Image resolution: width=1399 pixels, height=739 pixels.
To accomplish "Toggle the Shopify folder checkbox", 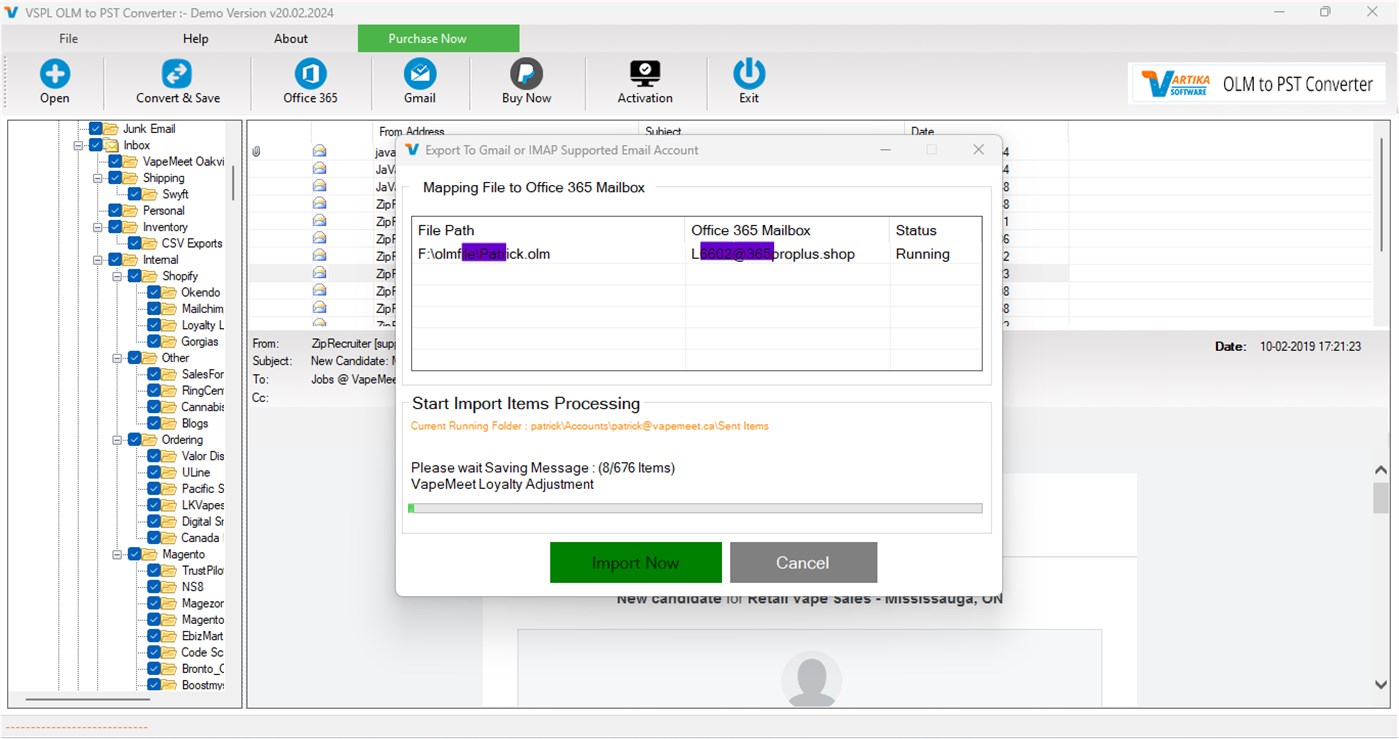I will 134,276.
